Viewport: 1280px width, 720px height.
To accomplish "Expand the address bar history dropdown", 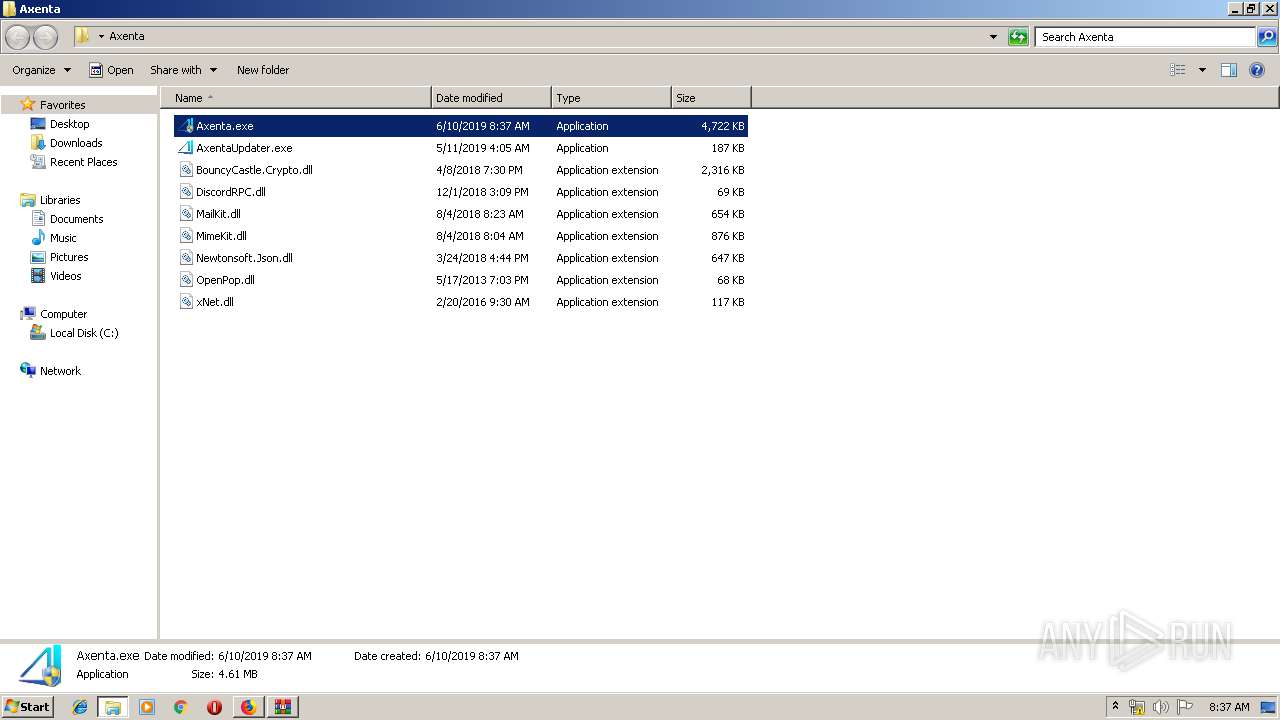I will [x=993, y=37].
